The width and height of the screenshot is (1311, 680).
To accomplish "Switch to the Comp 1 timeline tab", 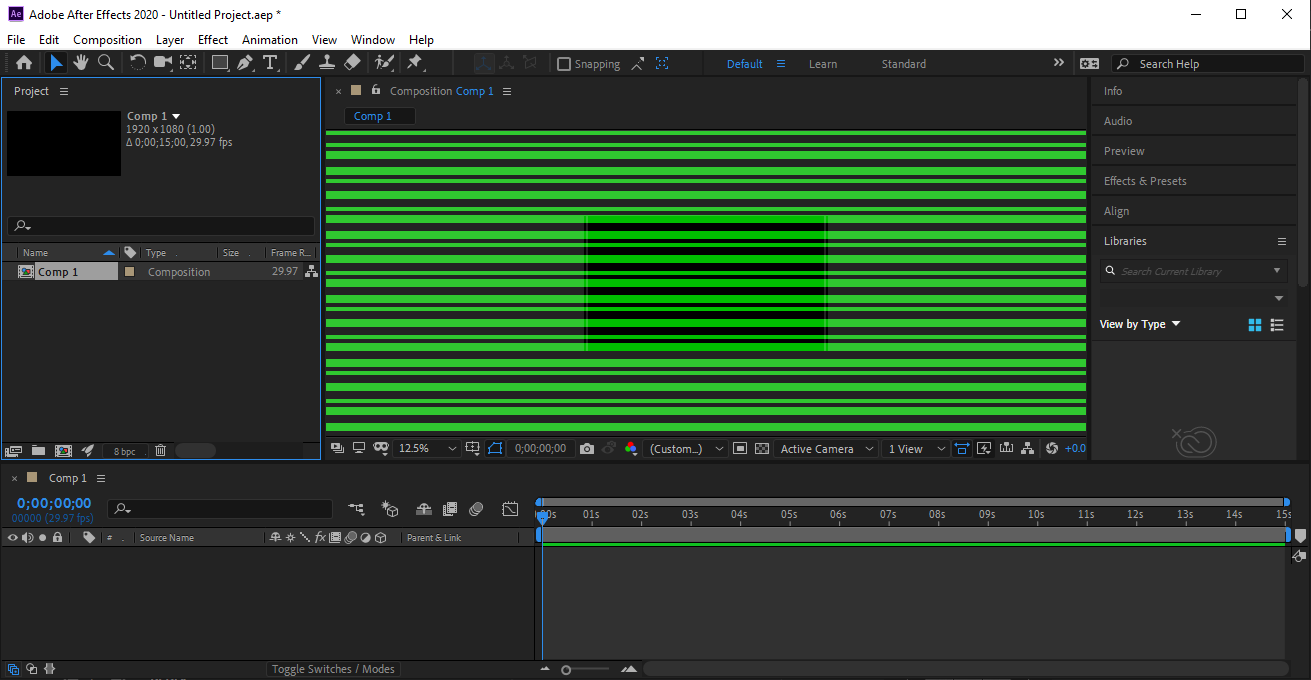I will pyautogui.click(x=67, y=477).
